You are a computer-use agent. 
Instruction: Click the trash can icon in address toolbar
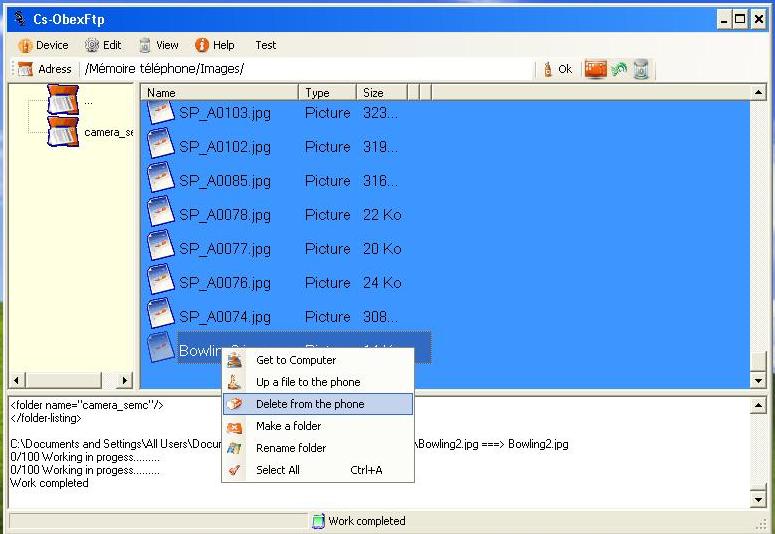pyautogui.click(x=641, y=69)
